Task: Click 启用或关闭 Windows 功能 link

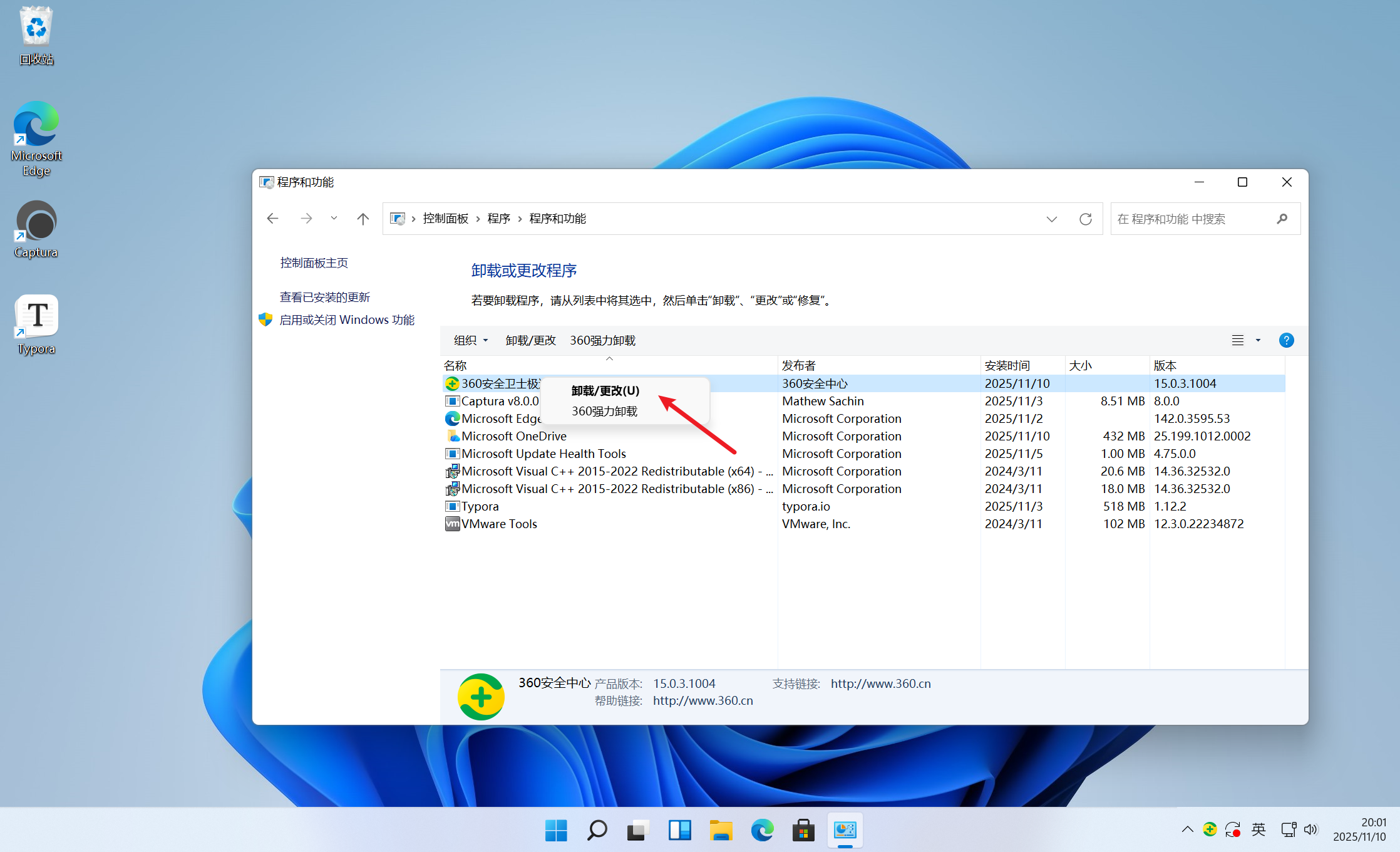Action: [x=346, y=320]
